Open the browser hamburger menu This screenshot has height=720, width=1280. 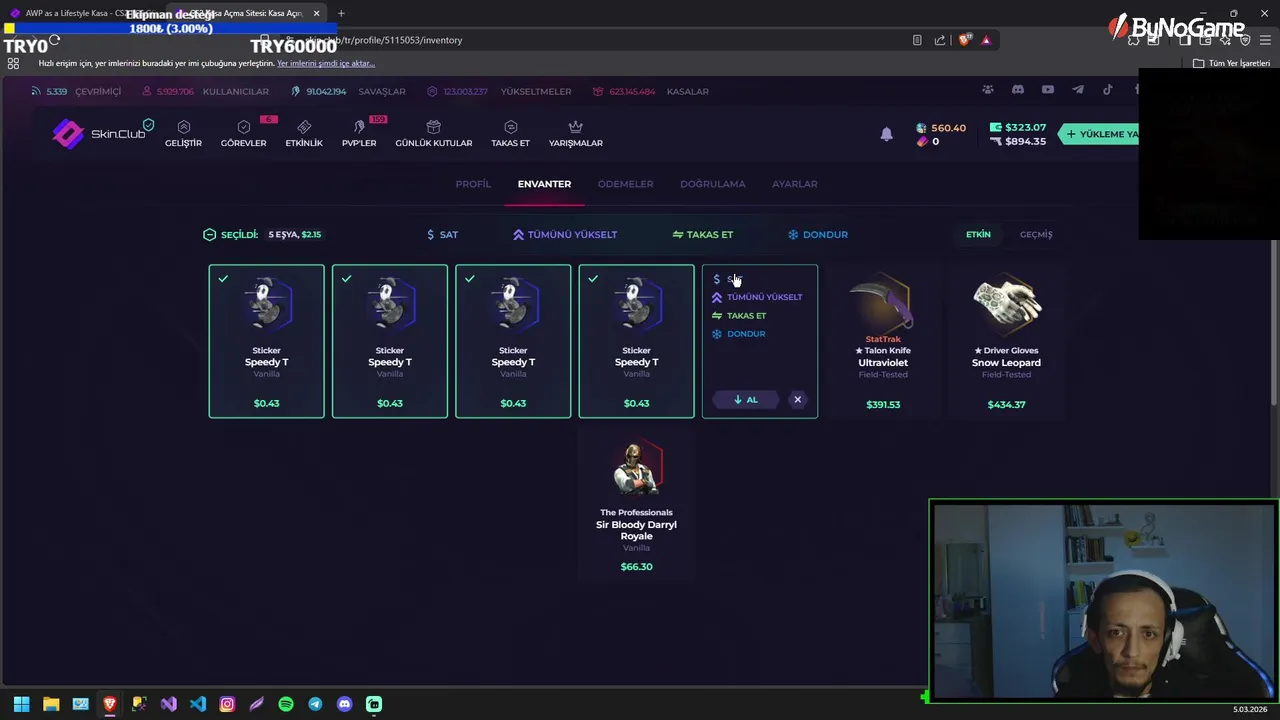coord(1265,40)
